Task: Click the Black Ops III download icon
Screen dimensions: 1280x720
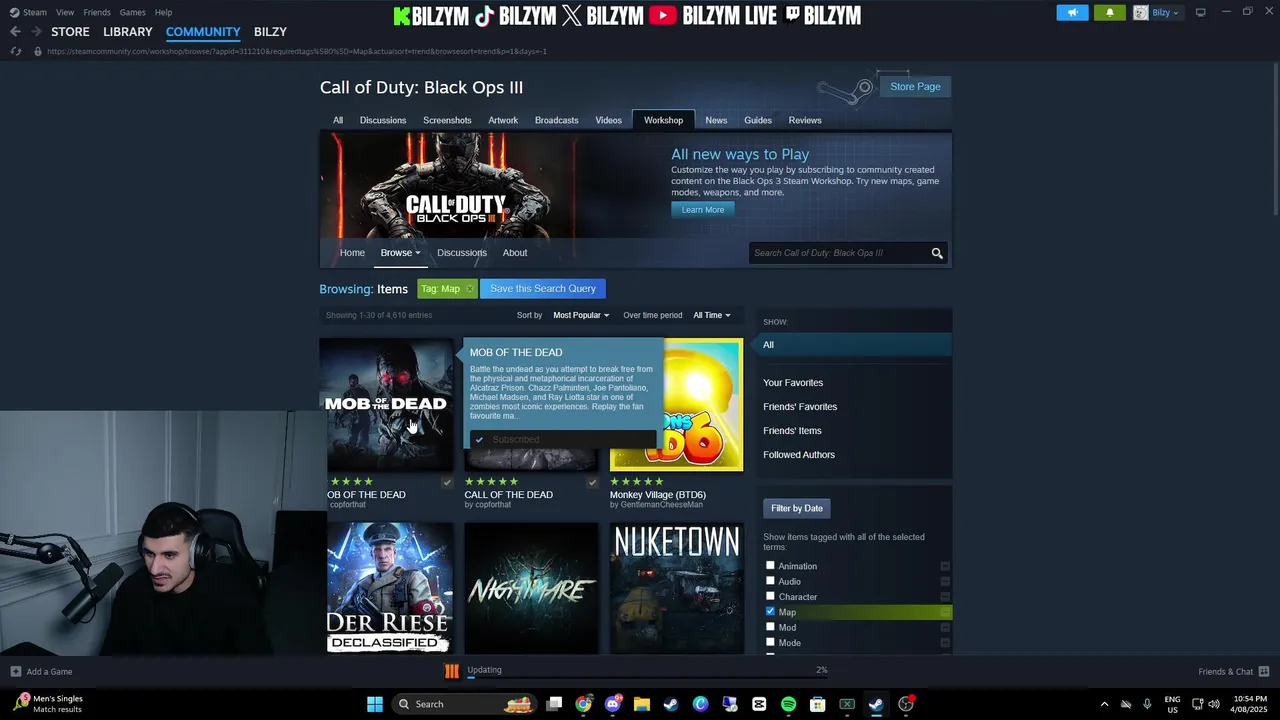Action: tap(452, 672)
